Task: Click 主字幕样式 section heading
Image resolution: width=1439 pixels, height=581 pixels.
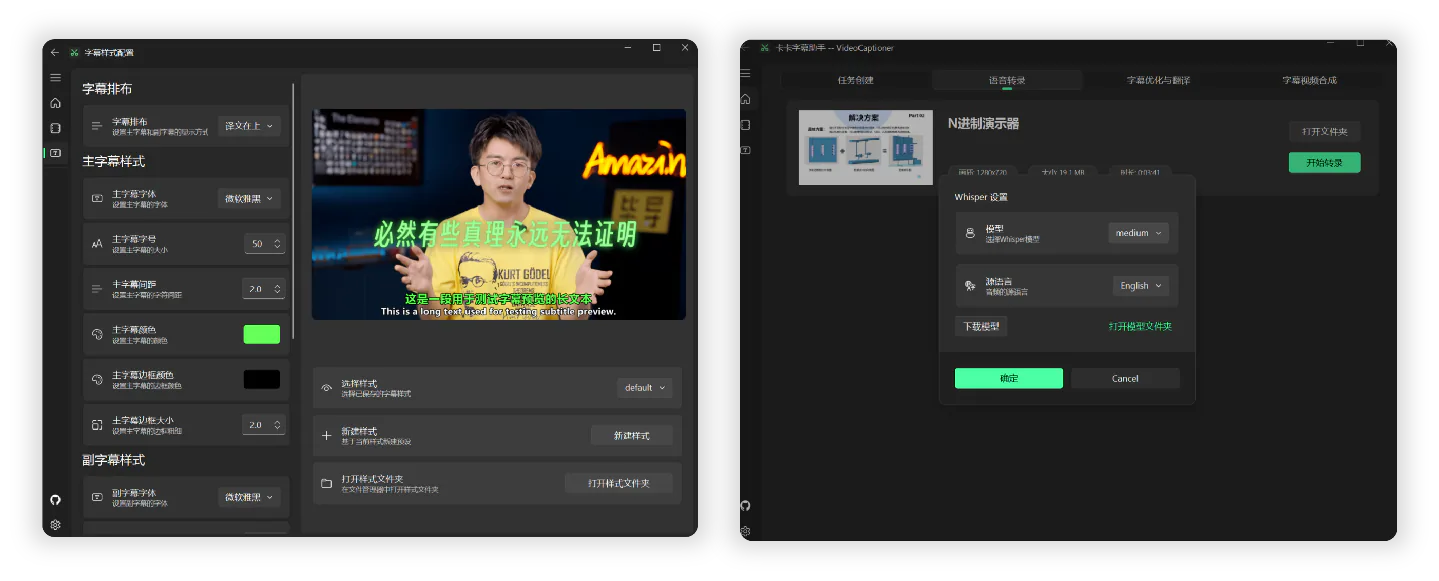Action: (x=114, y=161)
